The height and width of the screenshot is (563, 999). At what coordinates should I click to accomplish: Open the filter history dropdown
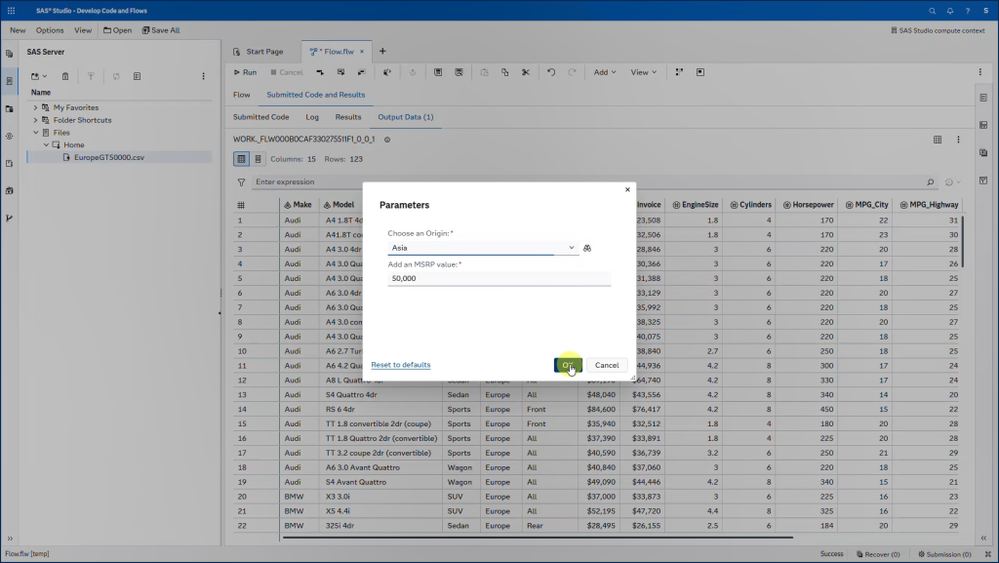[953, 182]
